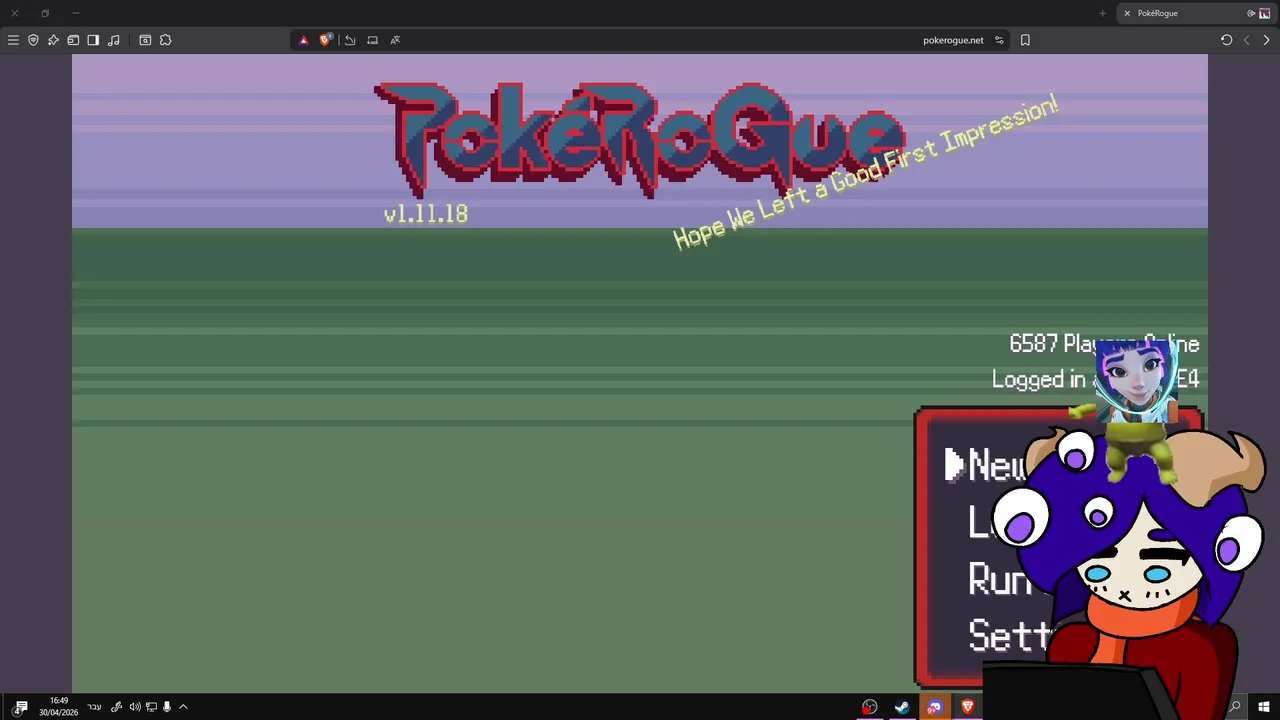Viewport: 1280px width, 720px height.
Task: Open the red recording app in taskbar
Action: (869, 707)
